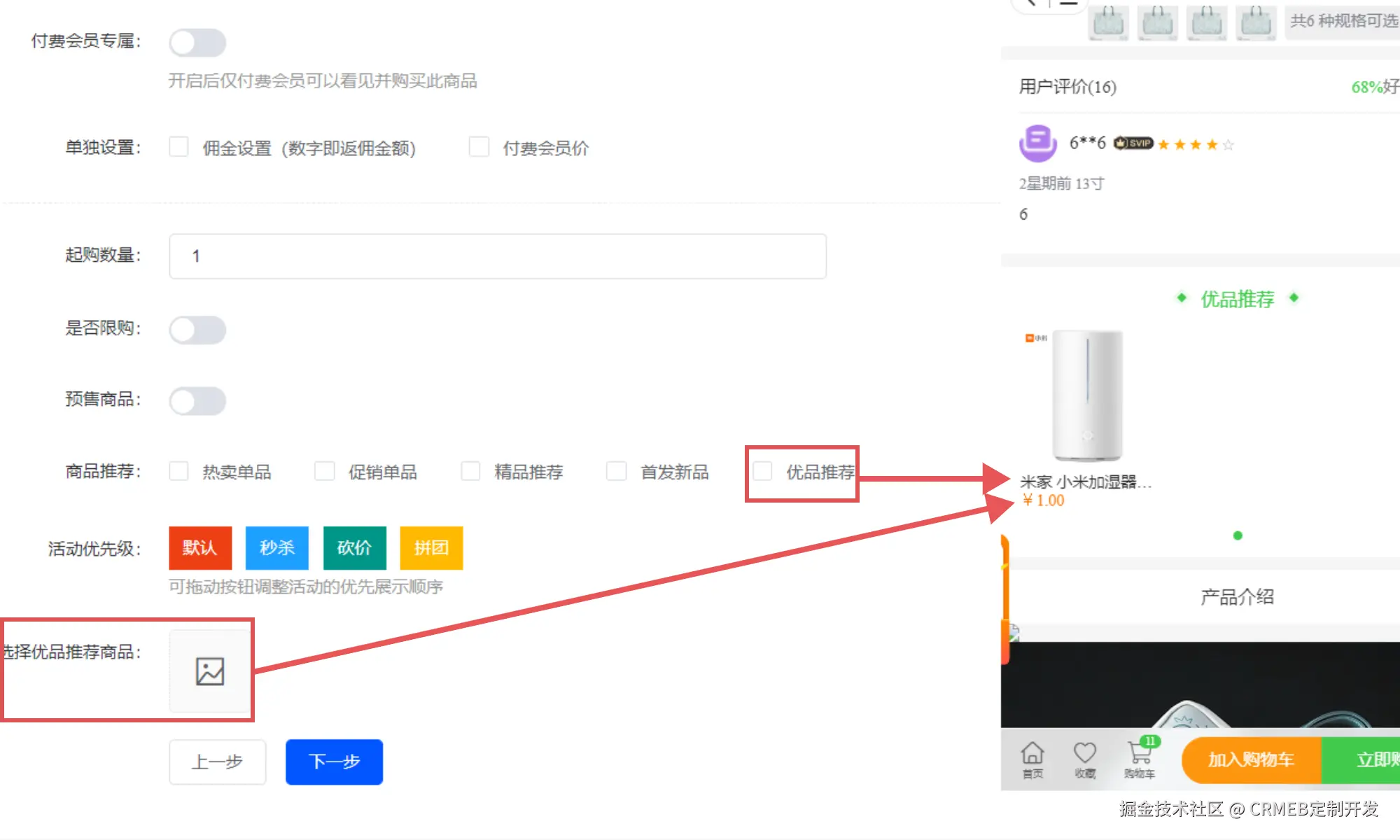Click the minimum purchase quantity input field
Viewport: 1400px width, 840px height.
497,256
